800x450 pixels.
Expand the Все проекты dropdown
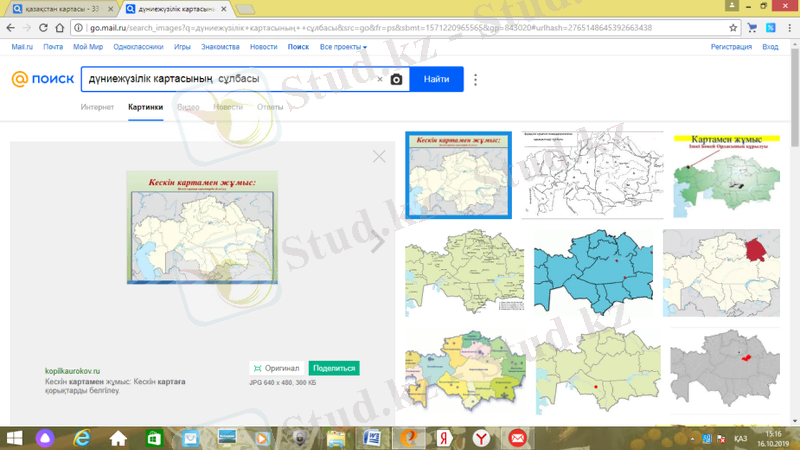pos(343,47)
